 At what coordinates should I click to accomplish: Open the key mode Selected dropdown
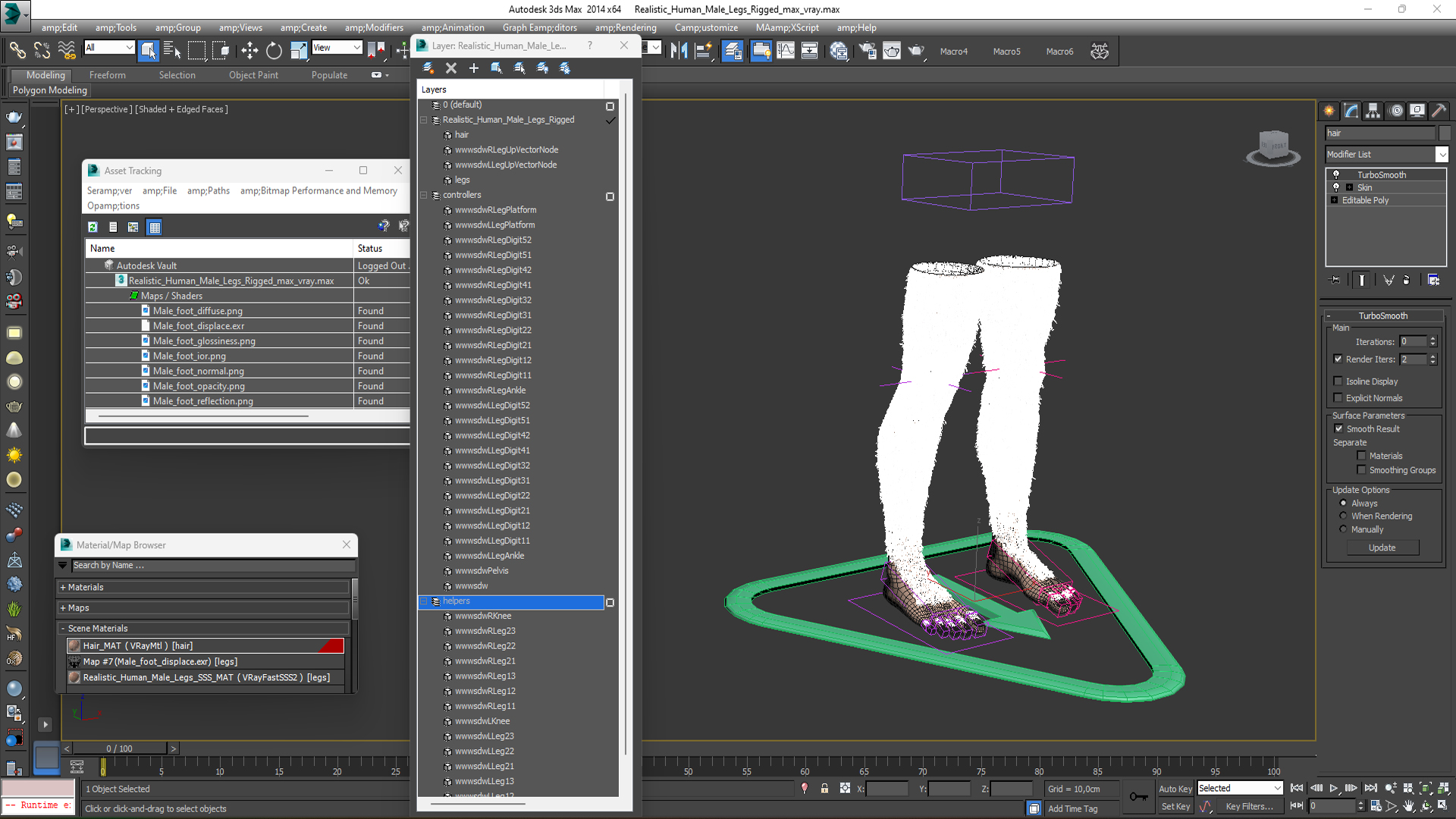(1277, 789)
